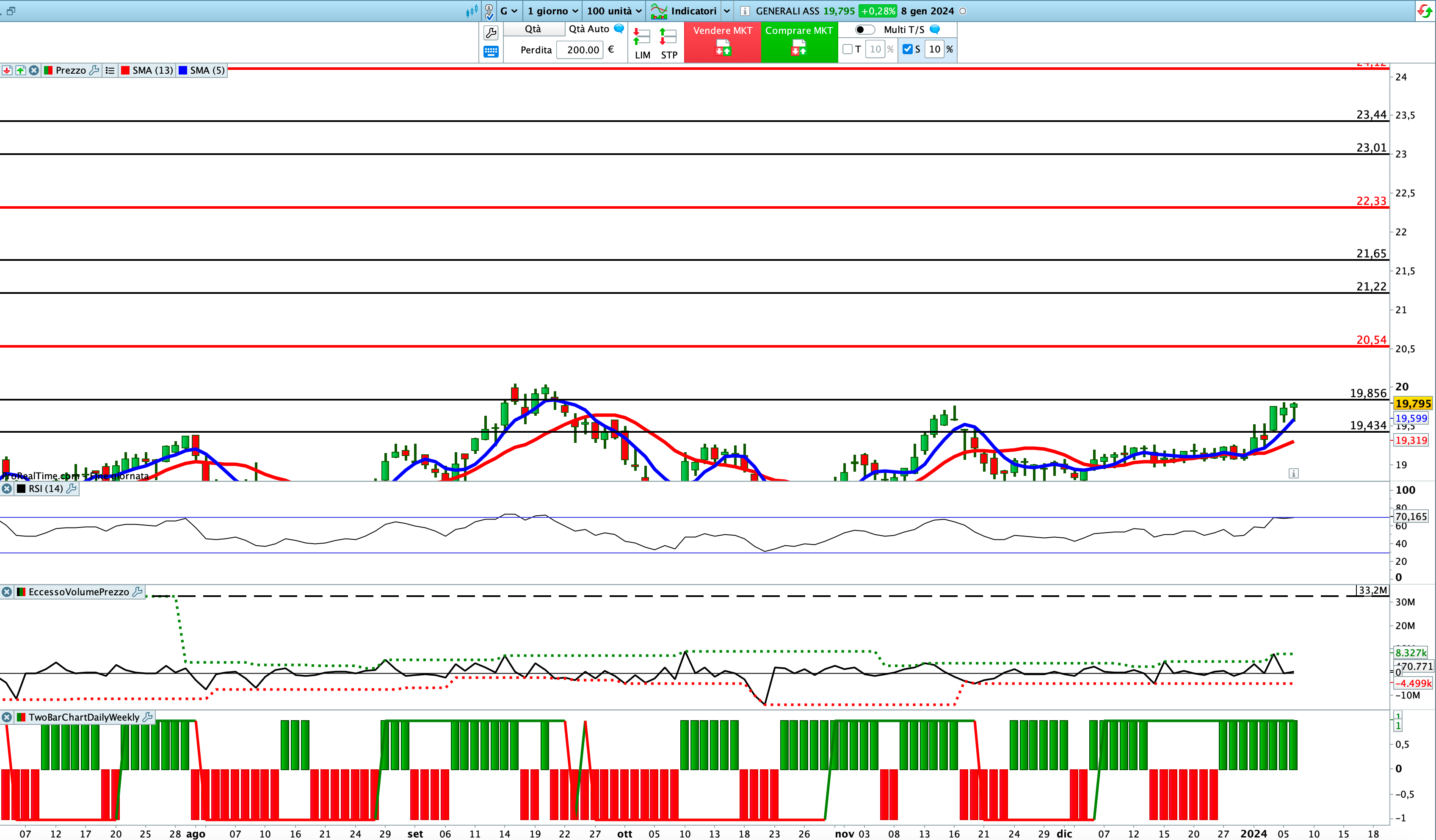The width and height of the screenshot is (1436, 840).
Task: Open the 1 giorno timeframe dropdown
Action: 552,11
